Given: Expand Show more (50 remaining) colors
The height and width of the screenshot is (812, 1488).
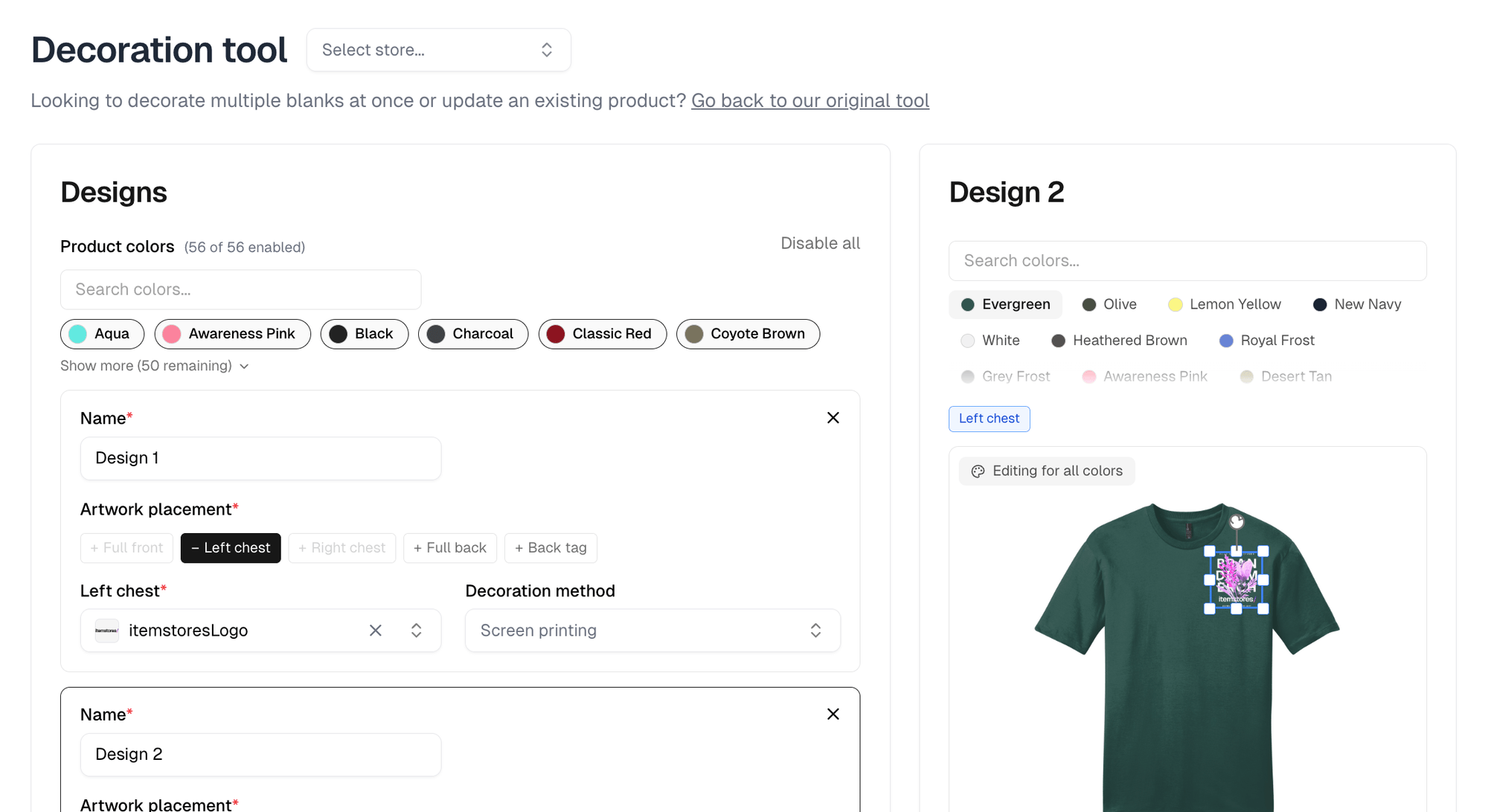Looking at the screenshot, I should coord(155,366).
